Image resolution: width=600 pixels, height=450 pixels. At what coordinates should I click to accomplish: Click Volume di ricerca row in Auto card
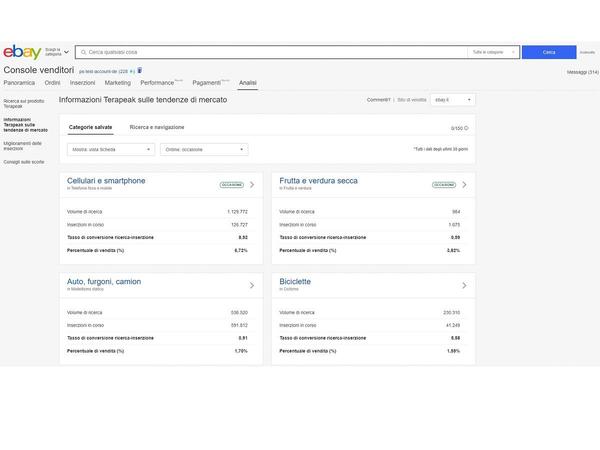click(157, 312)
